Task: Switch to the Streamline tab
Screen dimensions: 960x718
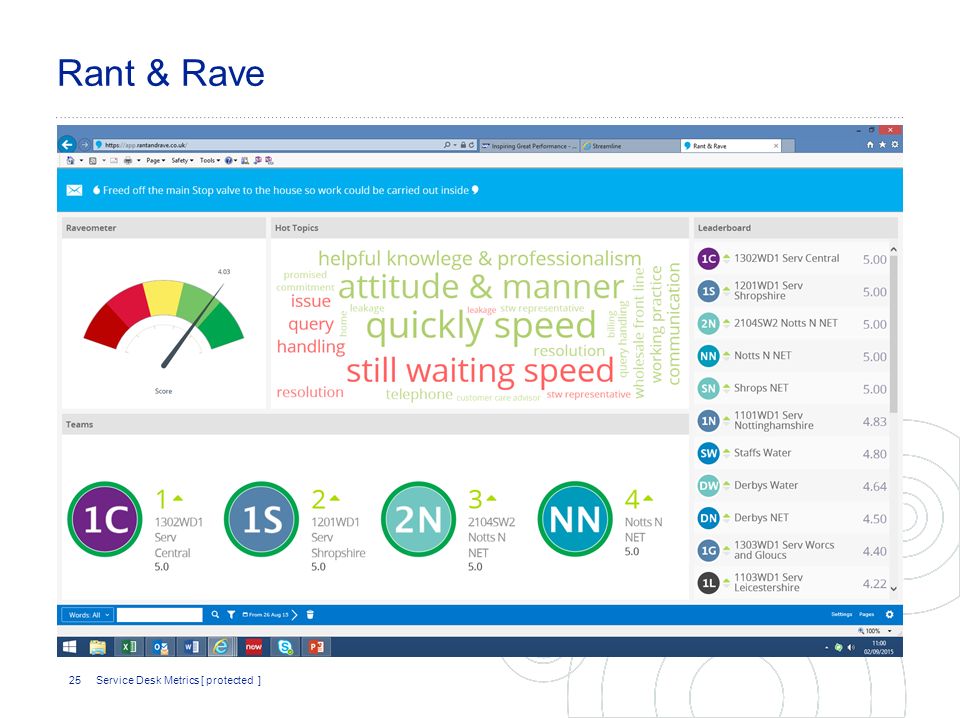Action: [x=629, y=146]
